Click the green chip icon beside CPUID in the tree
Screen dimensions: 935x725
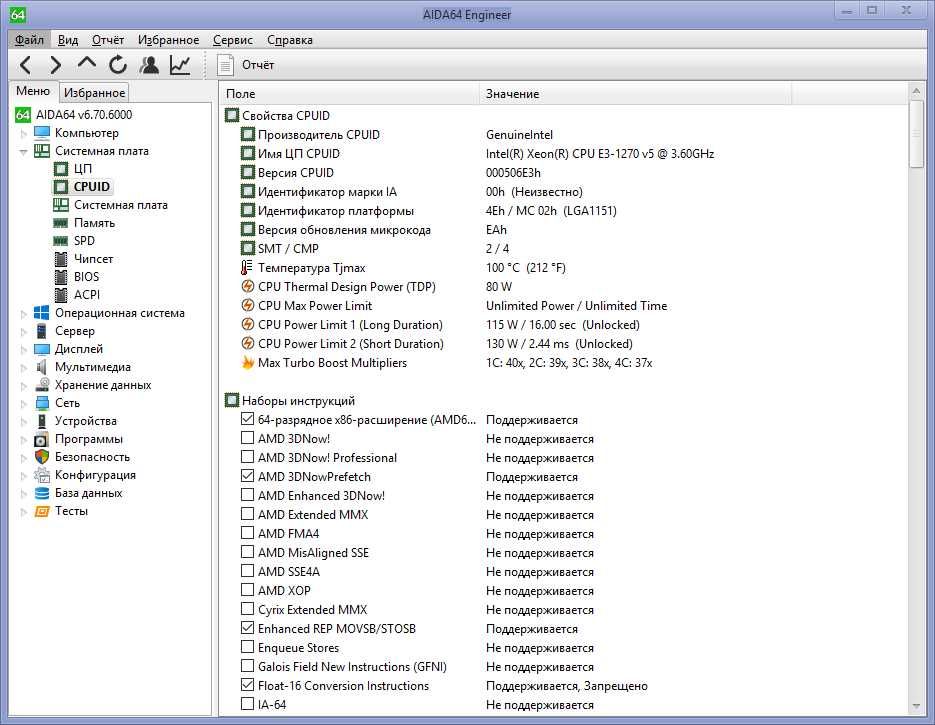point(61,187)
